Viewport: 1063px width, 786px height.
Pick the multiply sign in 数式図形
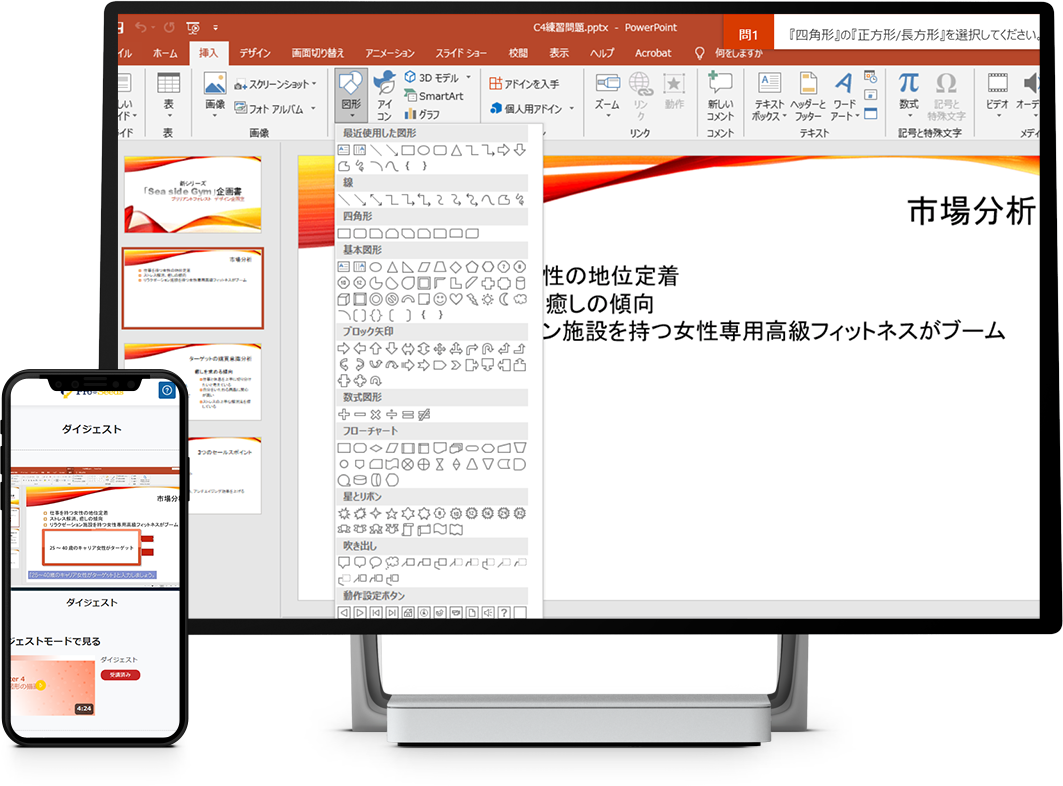pos(376,414)
